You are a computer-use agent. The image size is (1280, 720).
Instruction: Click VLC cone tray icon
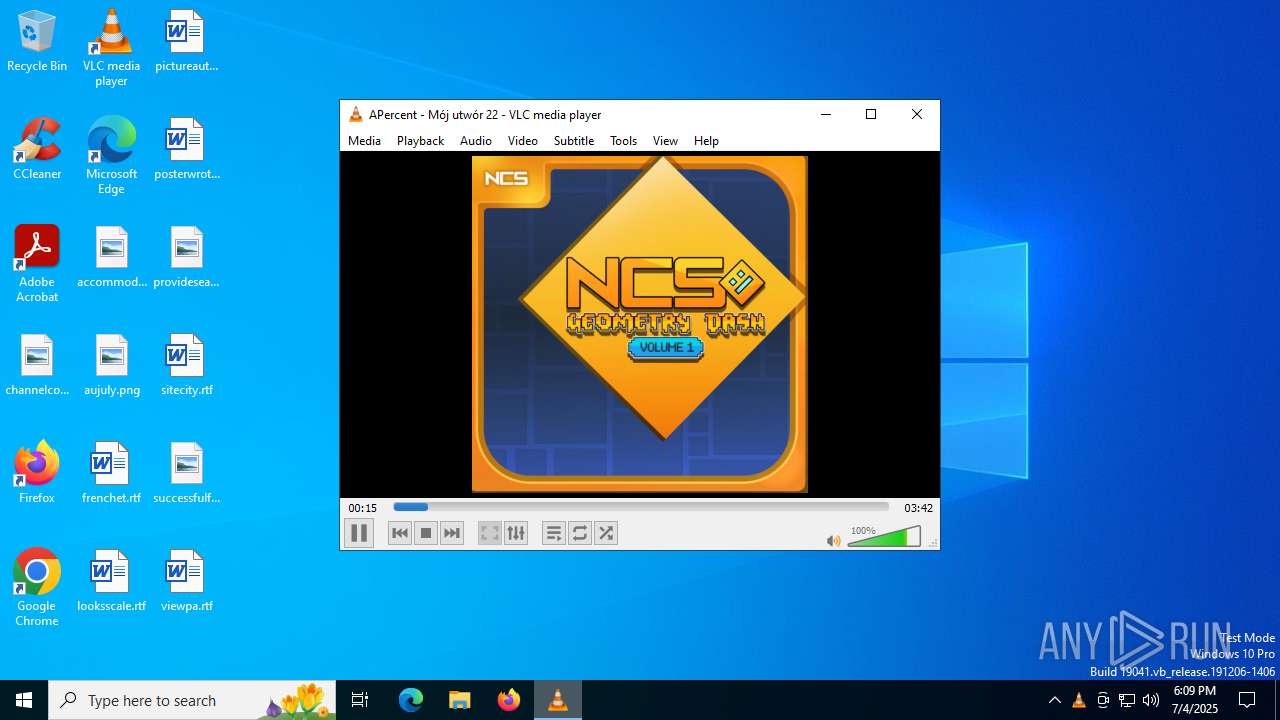[x=1079, y=700]
